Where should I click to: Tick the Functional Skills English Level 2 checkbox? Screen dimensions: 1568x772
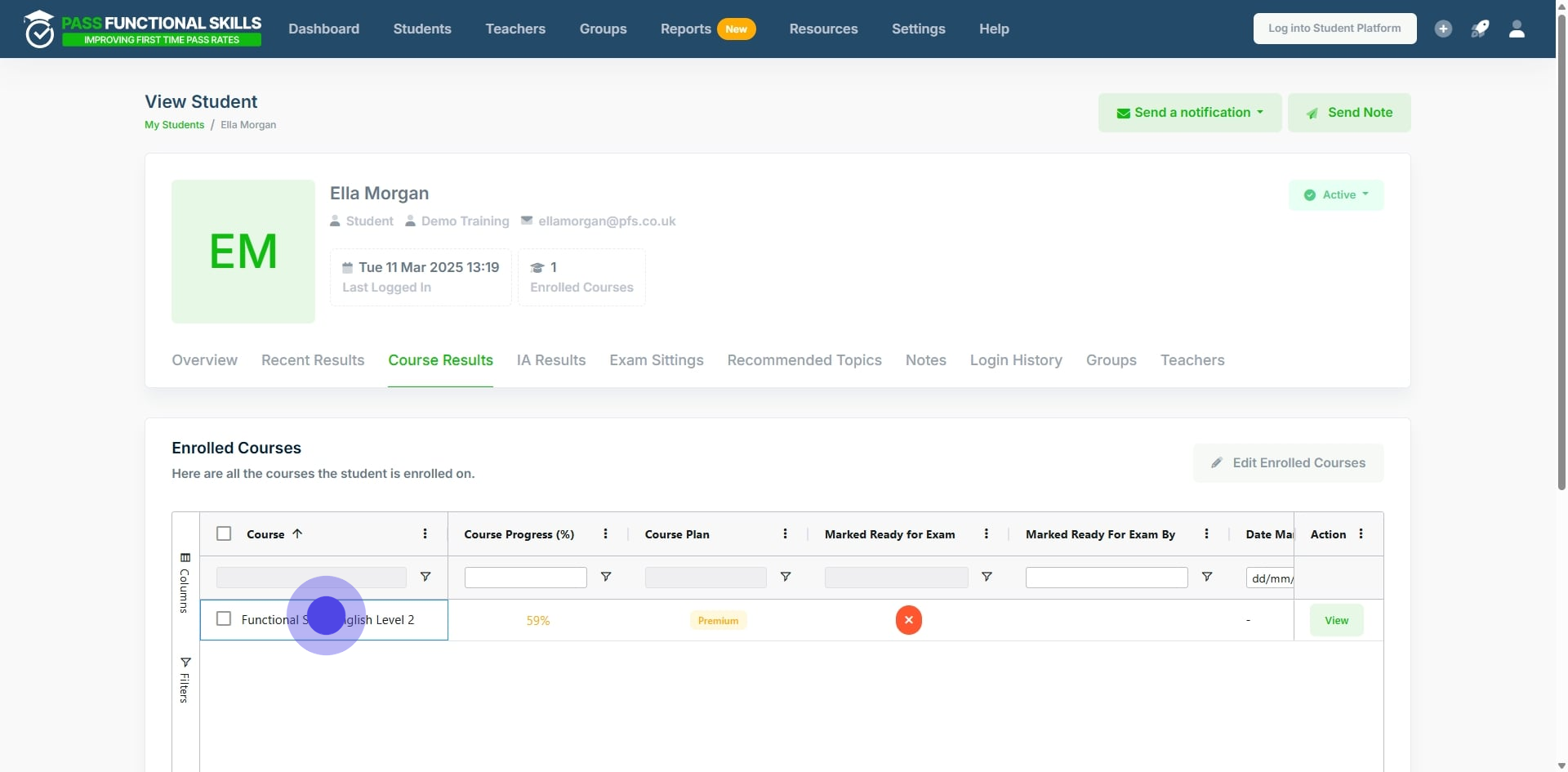point(224,618)
